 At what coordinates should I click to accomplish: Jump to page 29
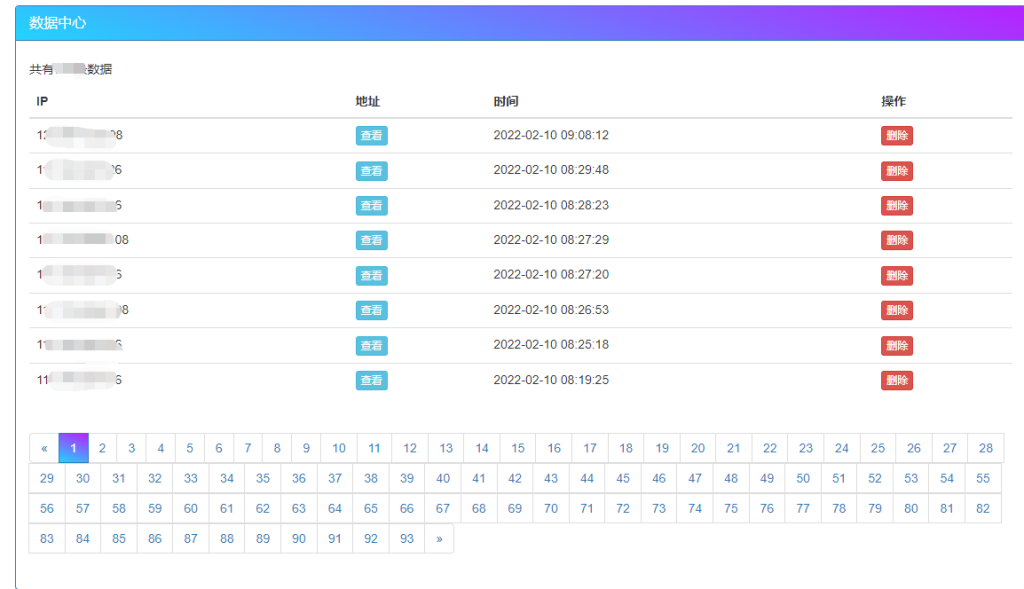(47, 479)
